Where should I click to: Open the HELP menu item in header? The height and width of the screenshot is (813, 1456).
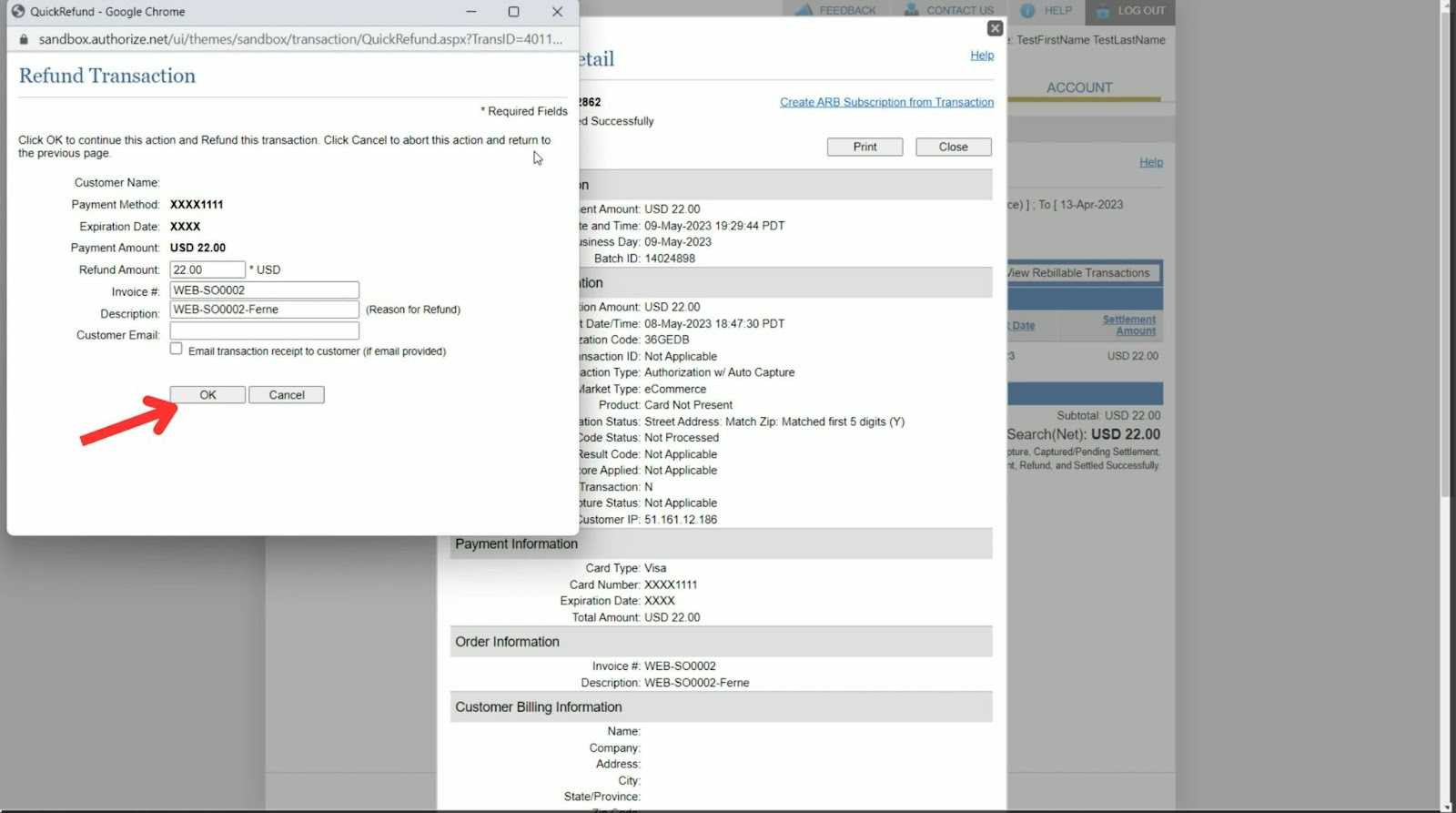tap(1058, 11)
